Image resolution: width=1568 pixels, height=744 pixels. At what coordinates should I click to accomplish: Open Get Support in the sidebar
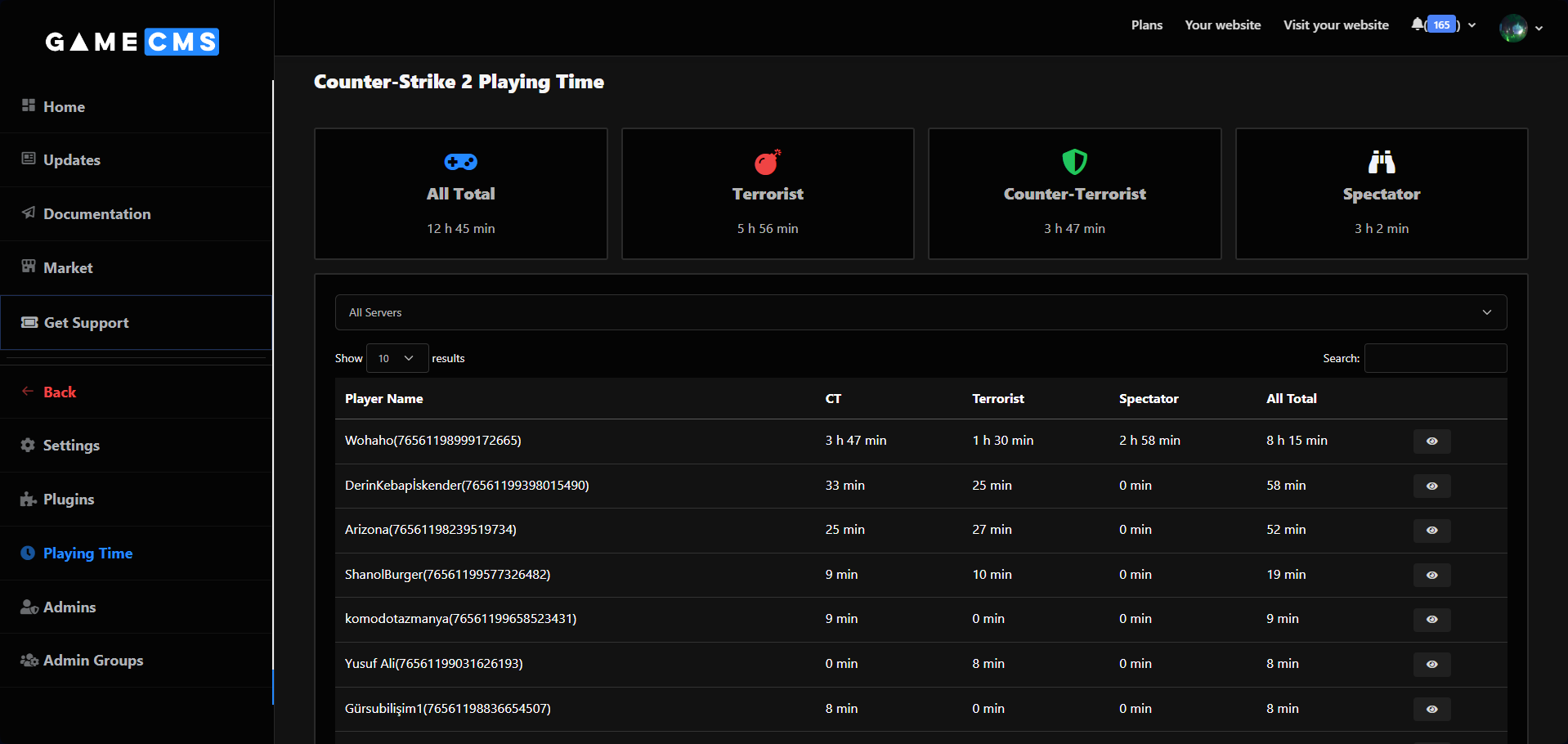[136, 322]
